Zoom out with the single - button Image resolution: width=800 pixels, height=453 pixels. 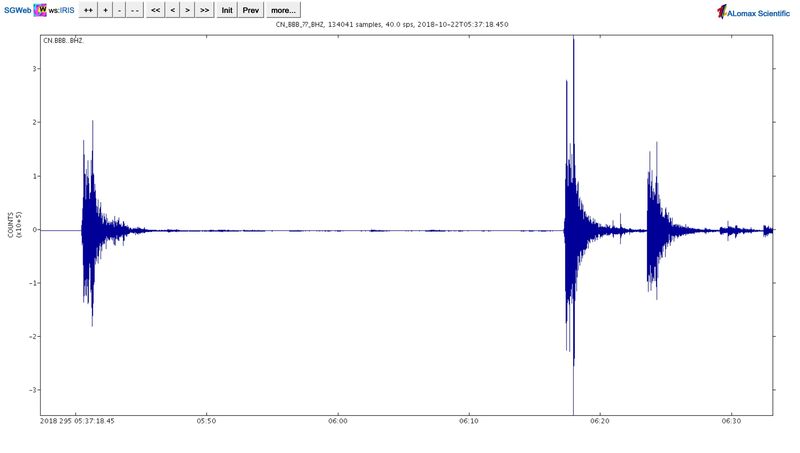point(120,10)
